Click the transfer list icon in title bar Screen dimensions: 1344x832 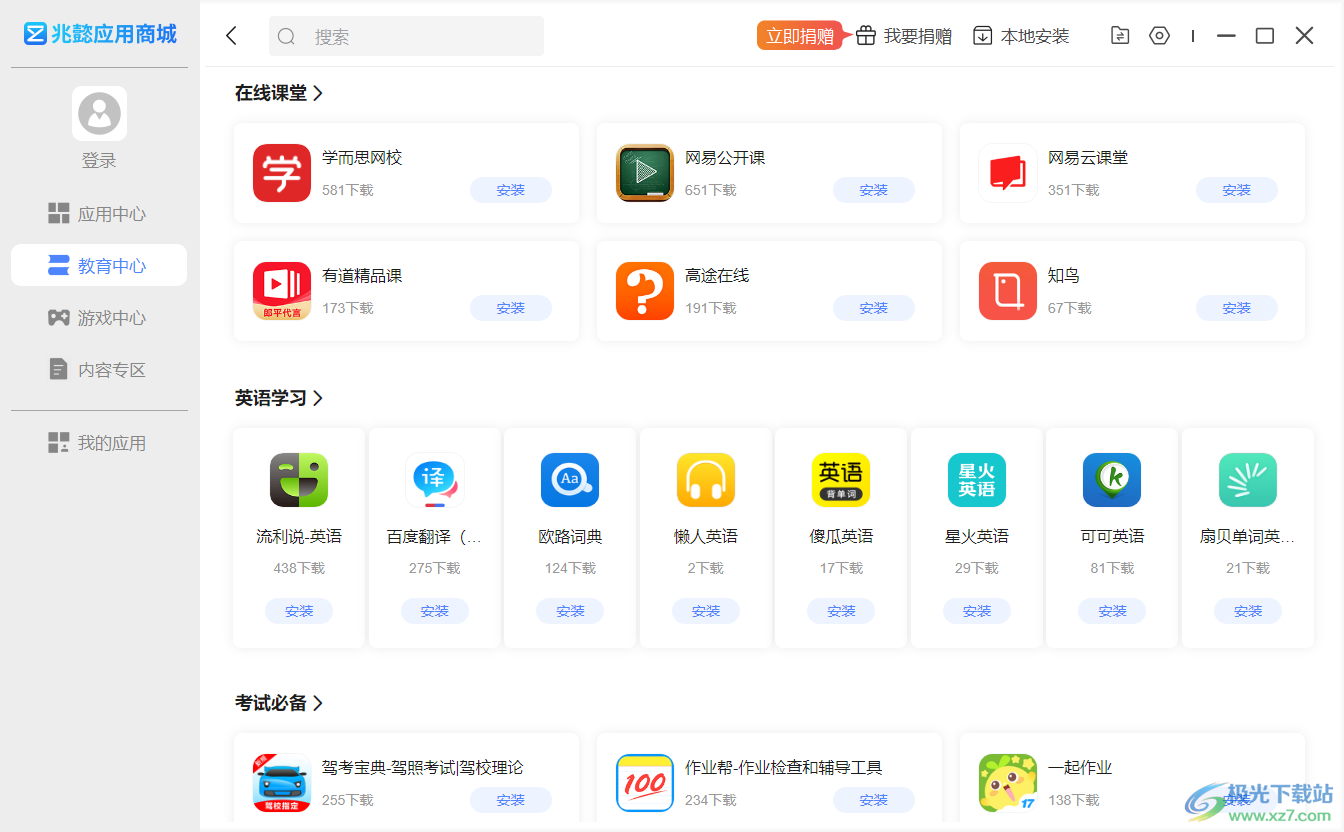coord(1120,36)
